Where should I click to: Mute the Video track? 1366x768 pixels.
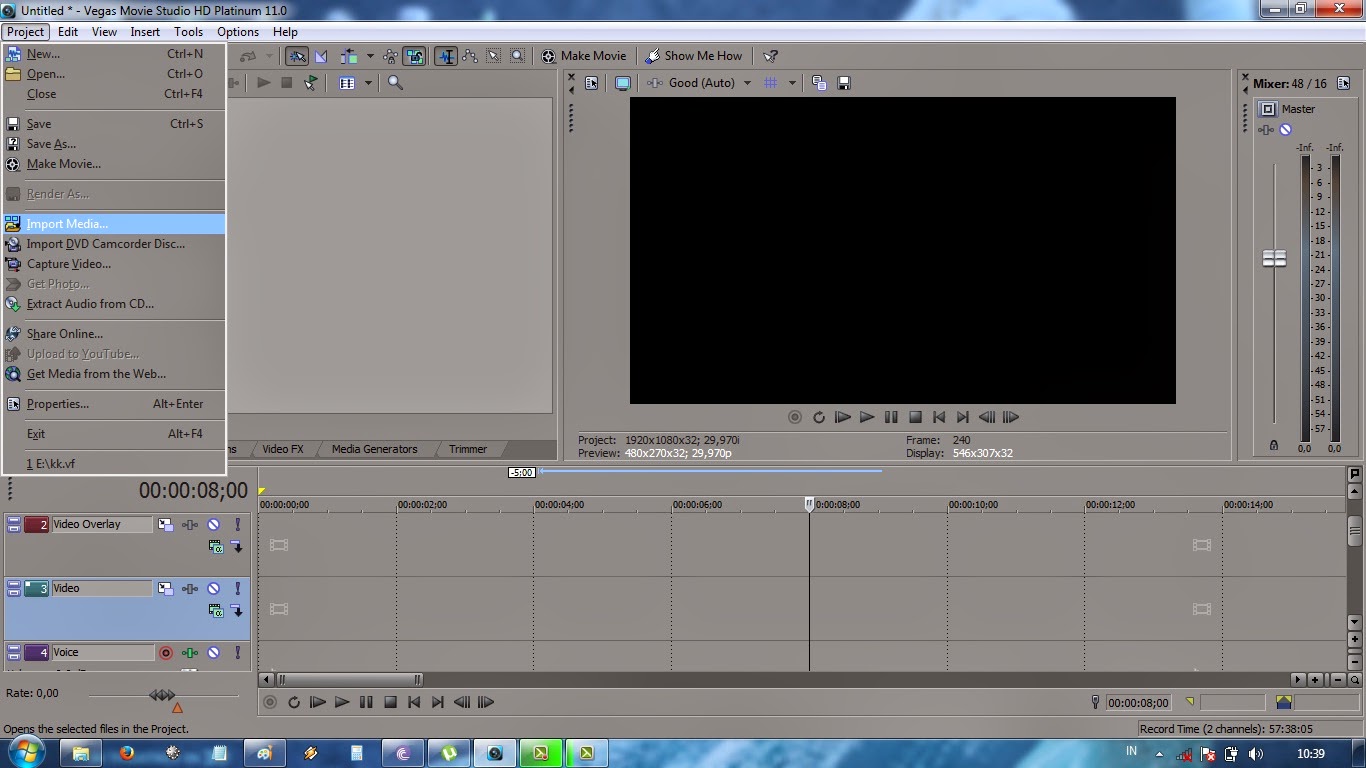click(x=213, y=588)
